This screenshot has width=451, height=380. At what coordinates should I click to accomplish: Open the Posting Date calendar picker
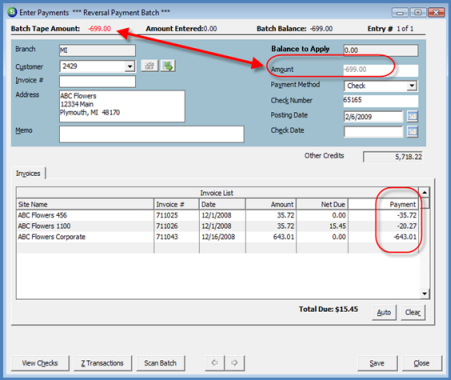(x=412, y=116)
